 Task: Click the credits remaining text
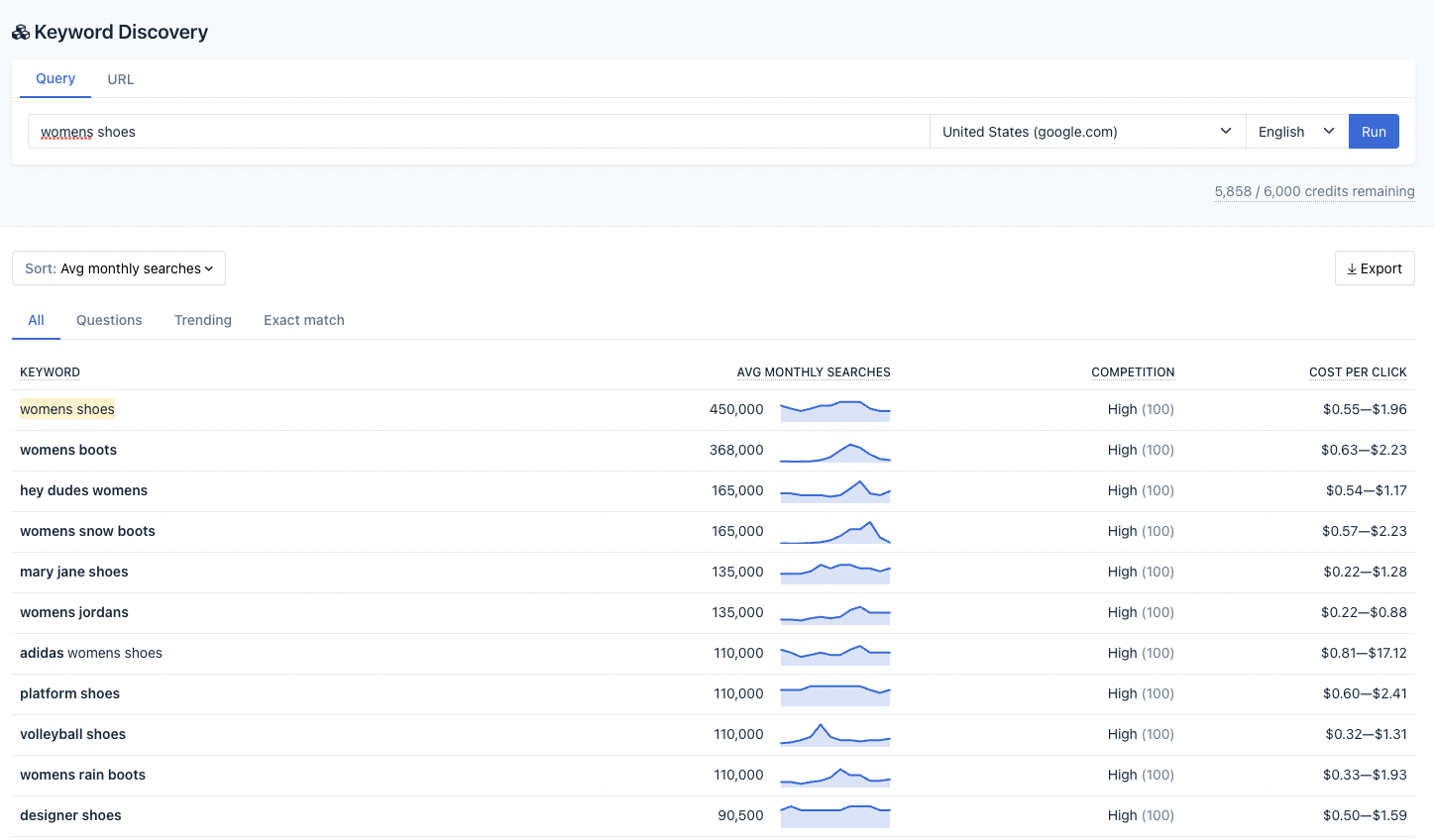(x=1314, y=191)
